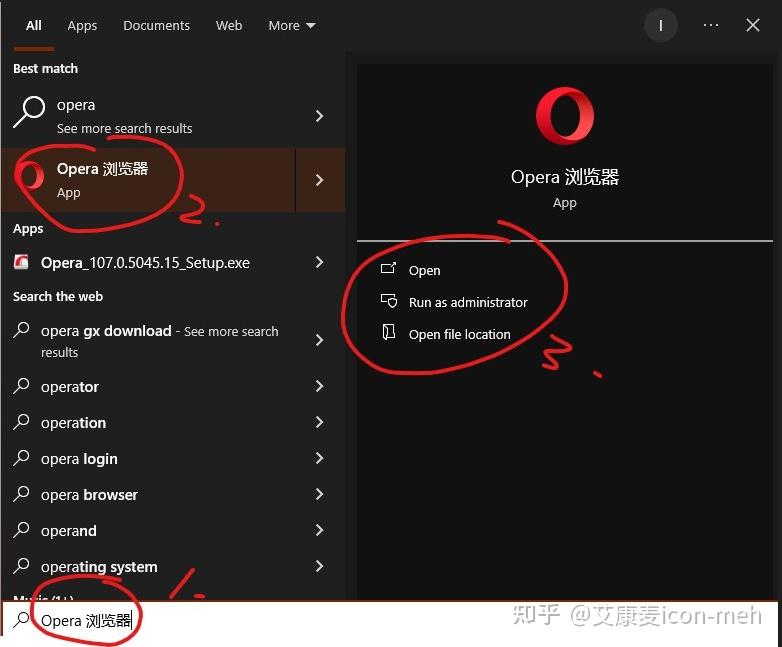Expand arrow for 'opera browser' suggestion

(x=319, y=494)
